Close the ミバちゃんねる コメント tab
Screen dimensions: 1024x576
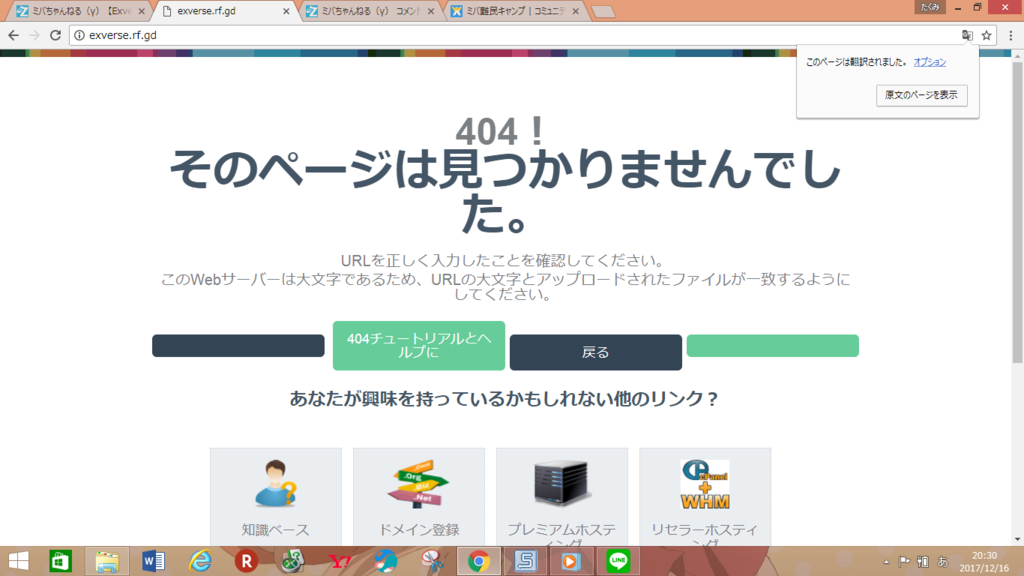[x=430, y=11]
